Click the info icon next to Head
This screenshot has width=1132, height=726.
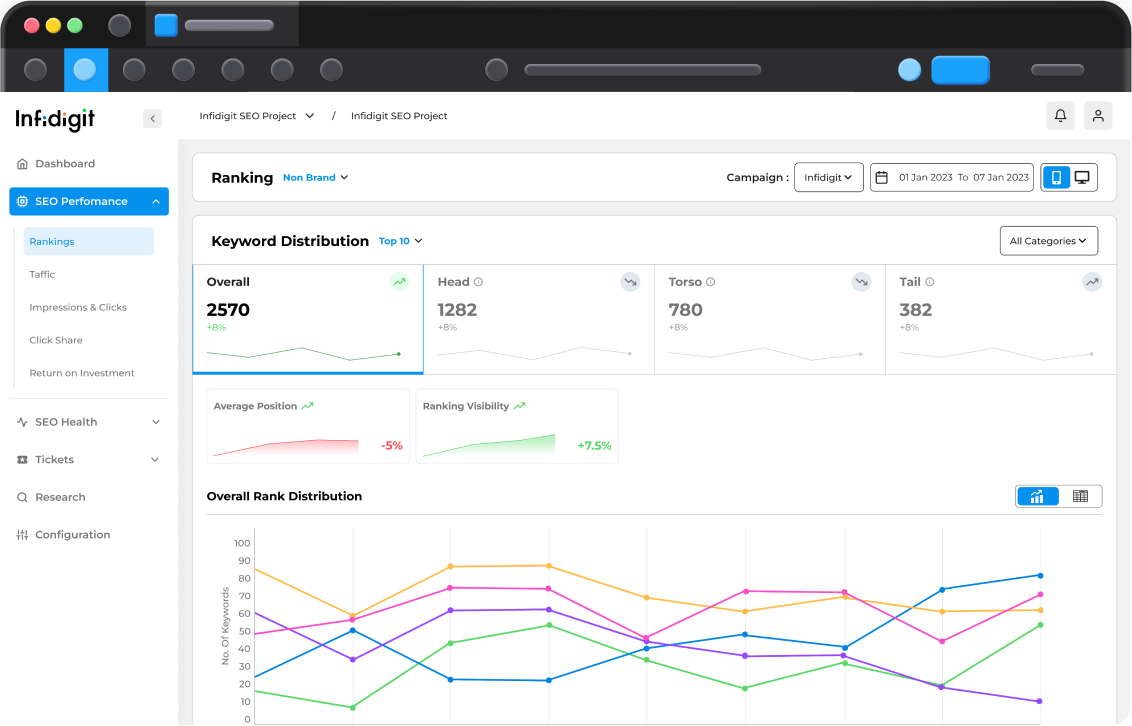pyautogui.click(x=478, y=282)
